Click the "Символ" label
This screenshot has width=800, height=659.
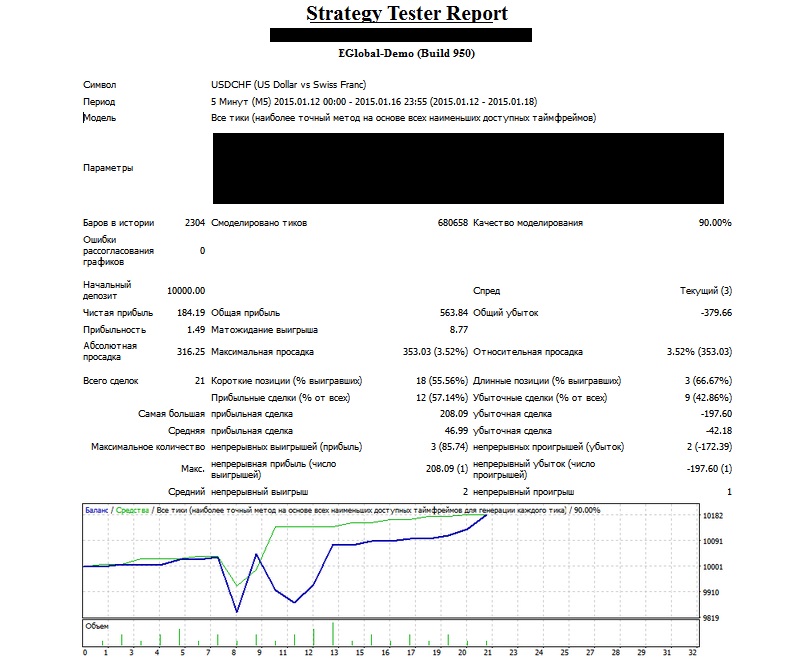[x=99, y=85]
